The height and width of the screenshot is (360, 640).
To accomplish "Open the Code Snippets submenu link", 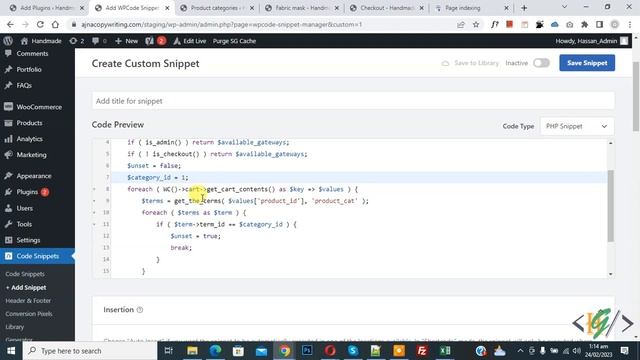I will click(x=25, y=274).
